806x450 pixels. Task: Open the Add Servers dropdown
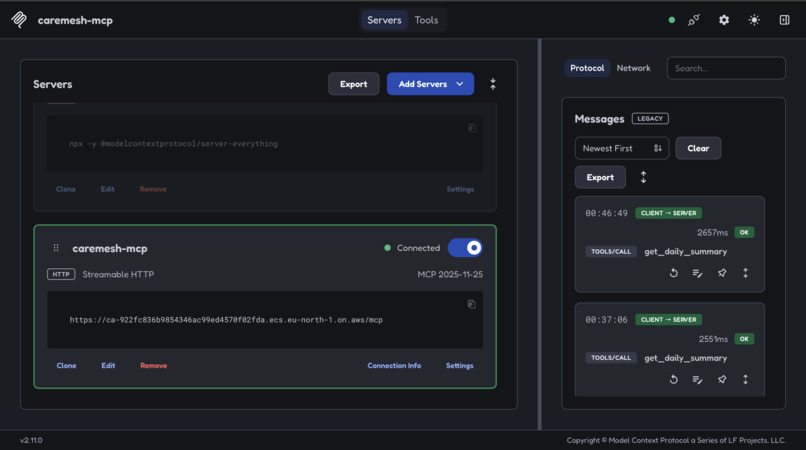click(x=430, y=84)
